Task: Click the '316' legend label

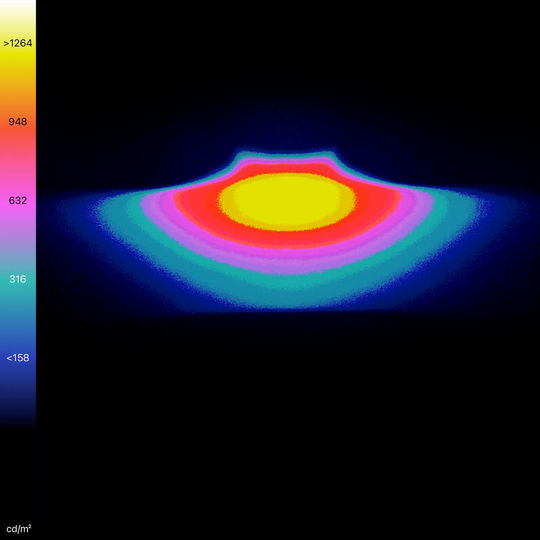Action: point(18,279)
